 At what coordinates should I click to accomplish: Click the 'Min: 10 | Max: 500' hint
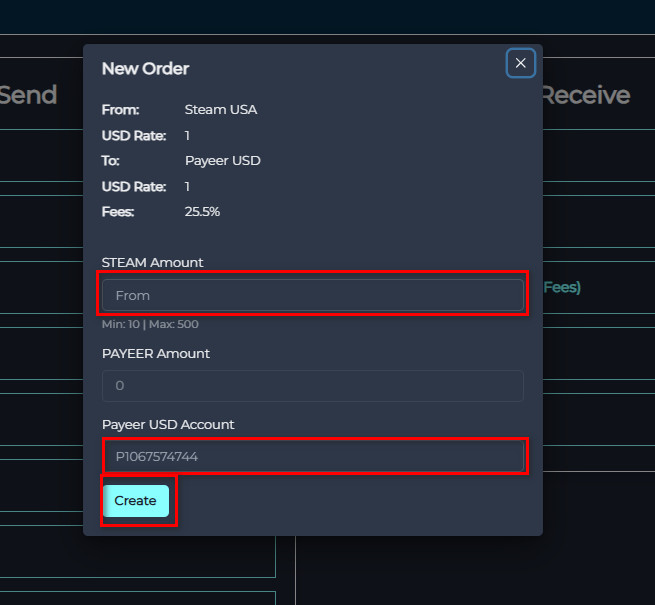[x=150, y=324]
